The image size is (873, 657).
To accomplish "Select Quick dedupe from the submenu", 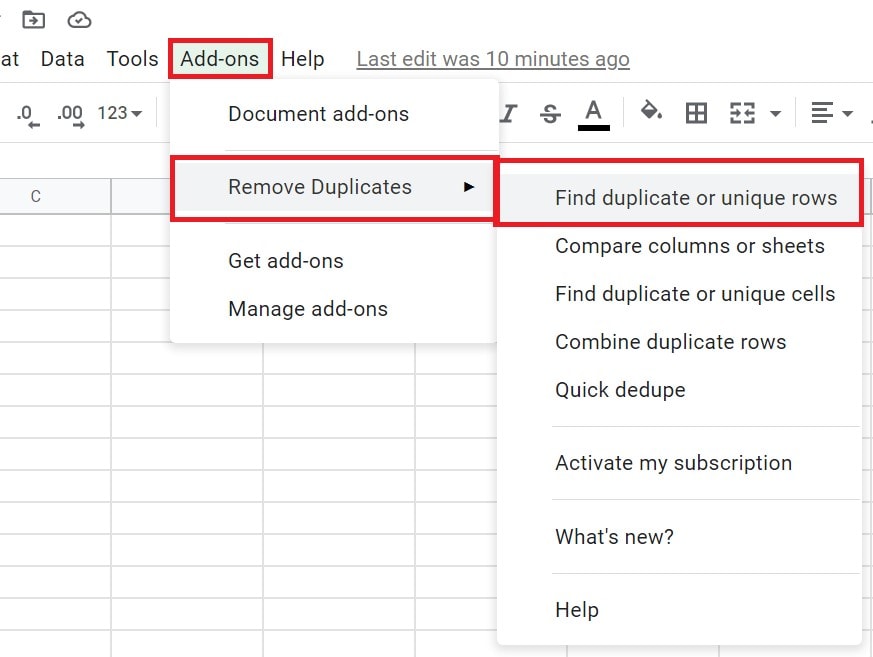I will click(620, 390).
